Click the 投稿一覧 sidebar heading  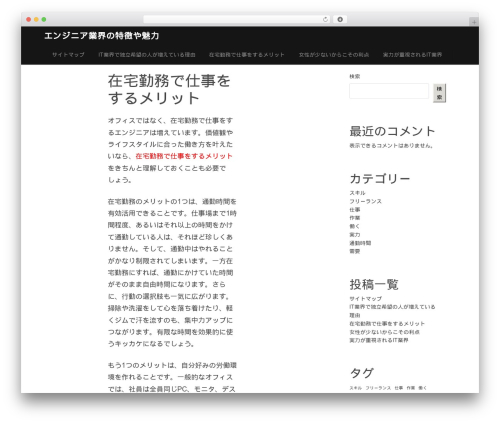point(374,284)
